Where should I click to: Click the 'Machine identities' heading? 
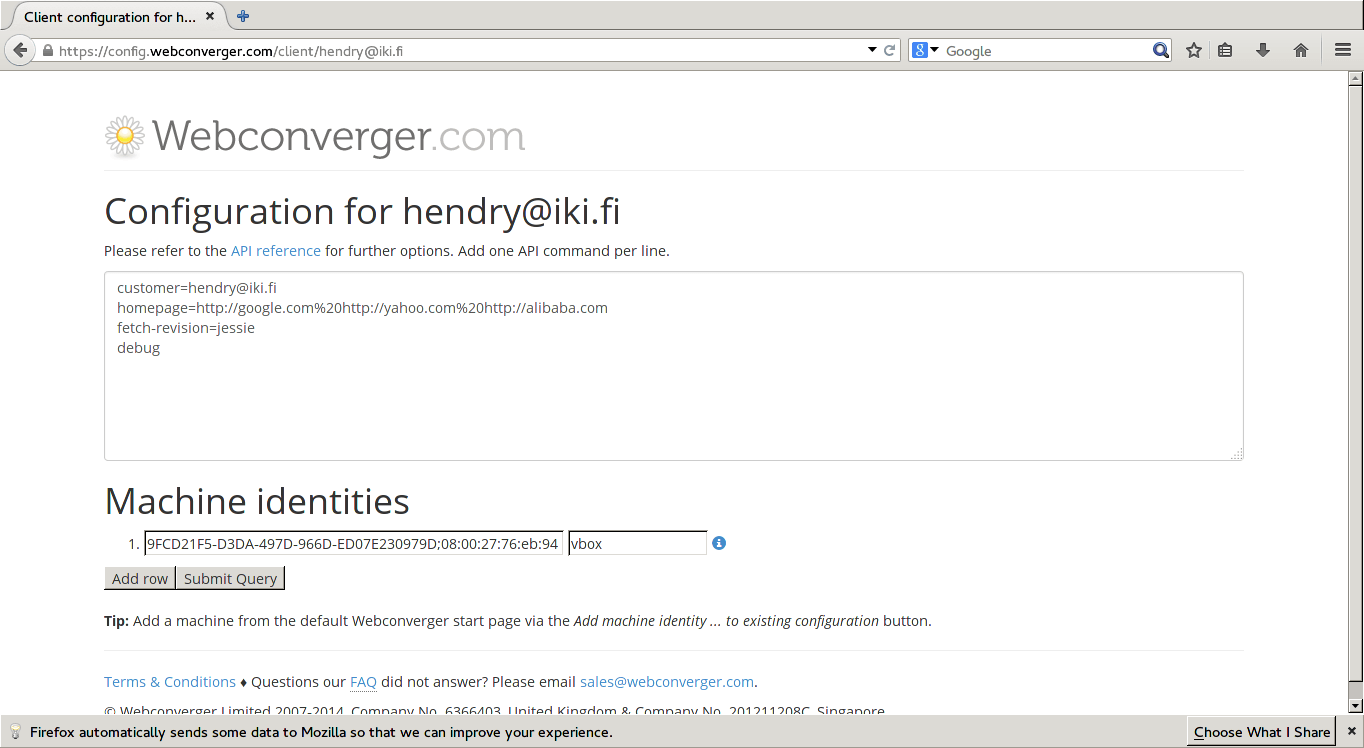click(257, 501)
